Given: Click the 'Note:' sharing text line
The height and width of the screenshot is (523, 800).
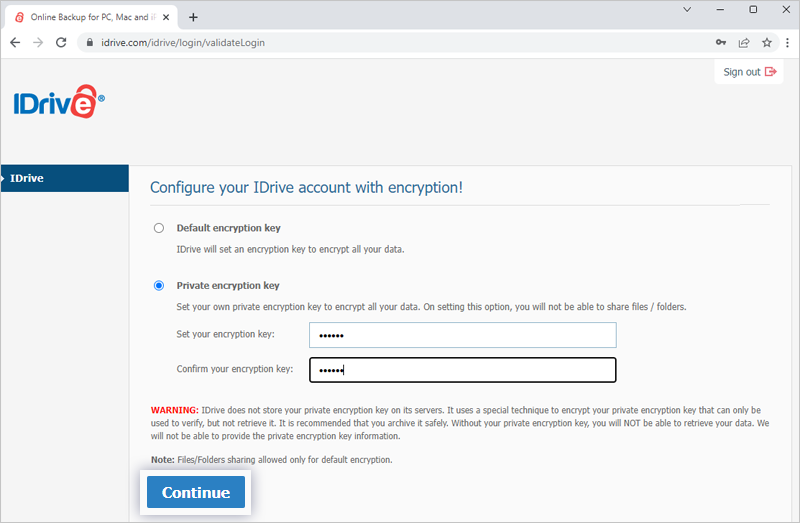Looking at the screenshot, I should click(271, 459).
